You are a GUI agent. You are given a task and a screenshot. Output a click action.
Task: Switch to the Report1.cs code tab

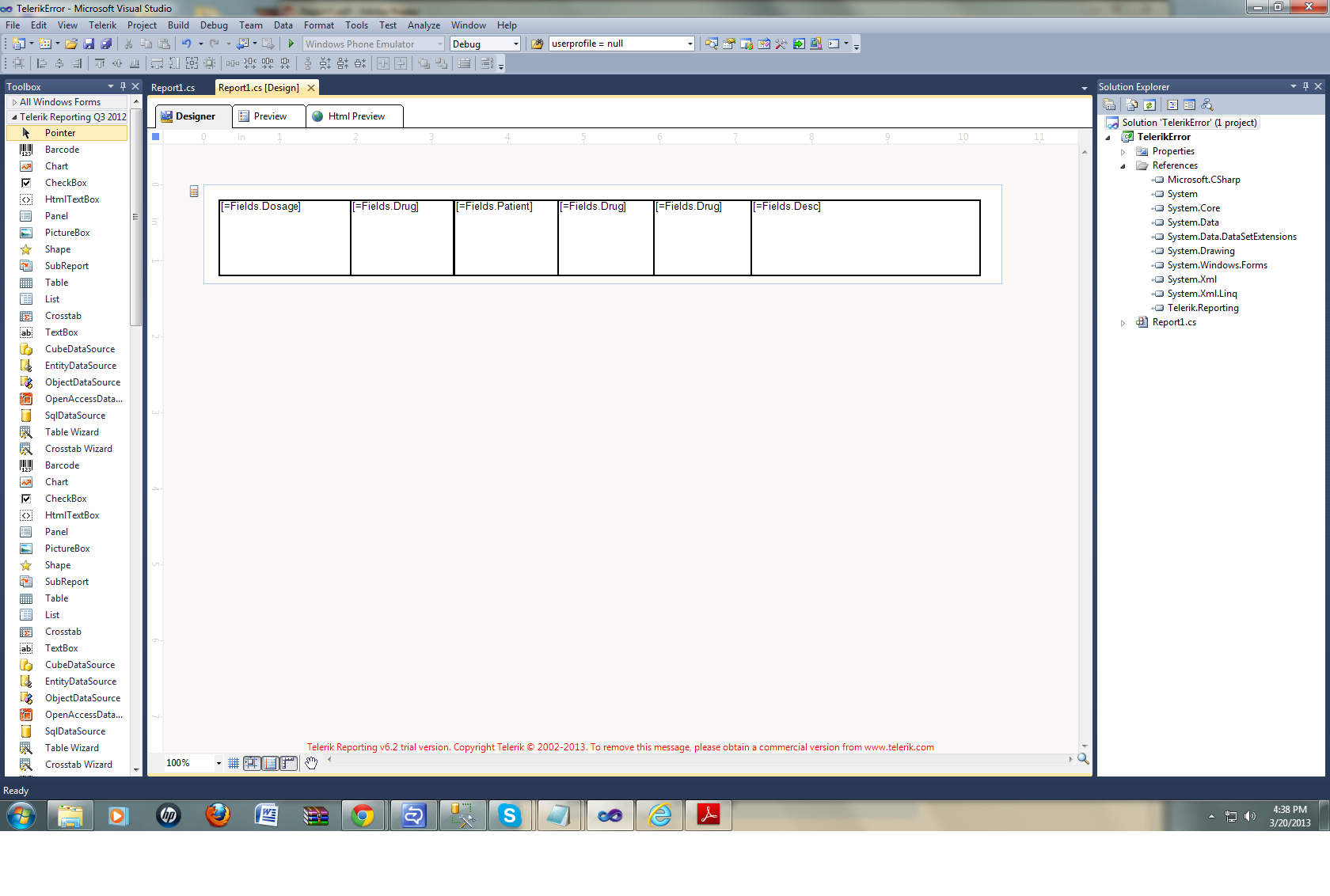[x=173, y=88]
